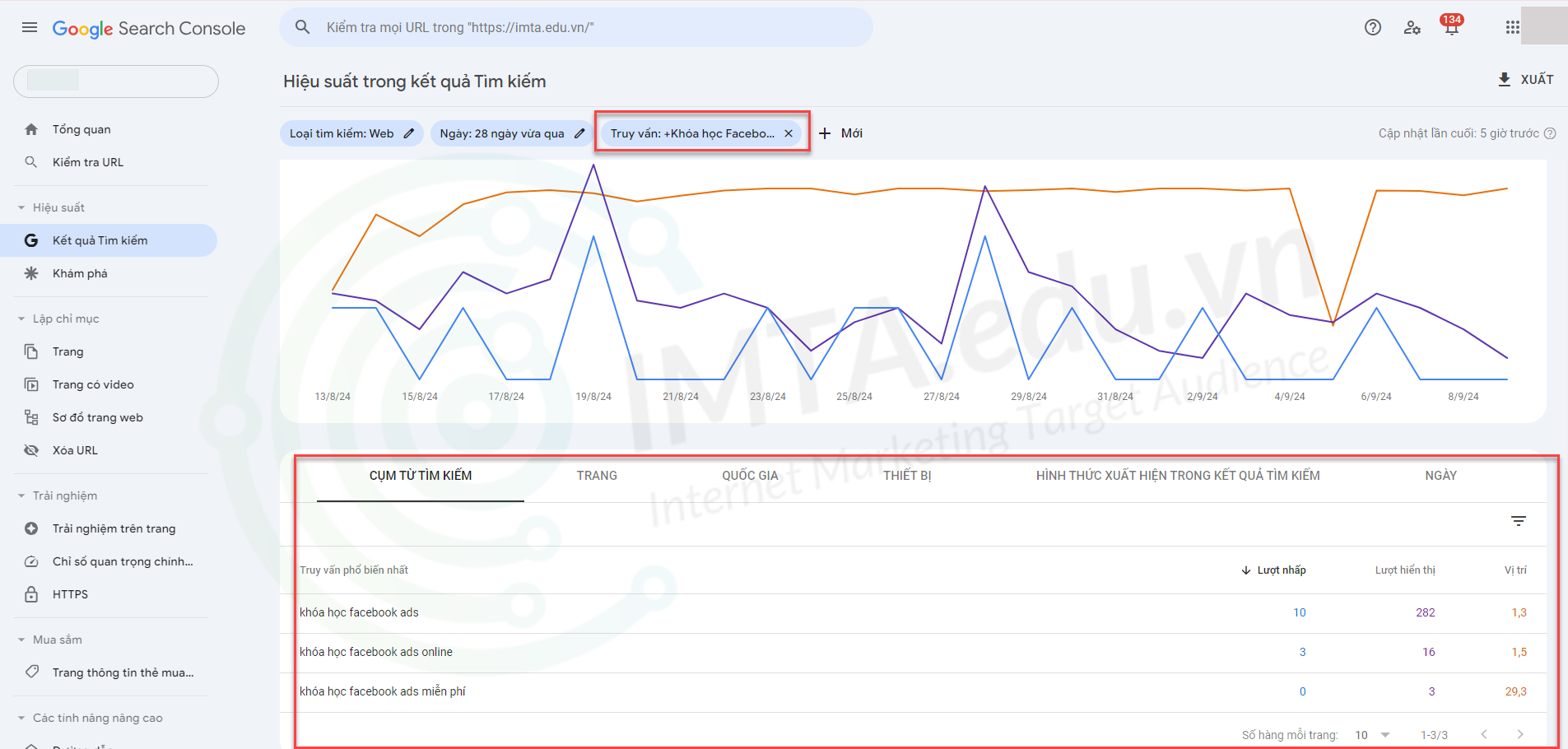The width and height of the screenshot is (1568, 749).
Task: Switch to NGÀY tab
Action: coord(1440,476)
